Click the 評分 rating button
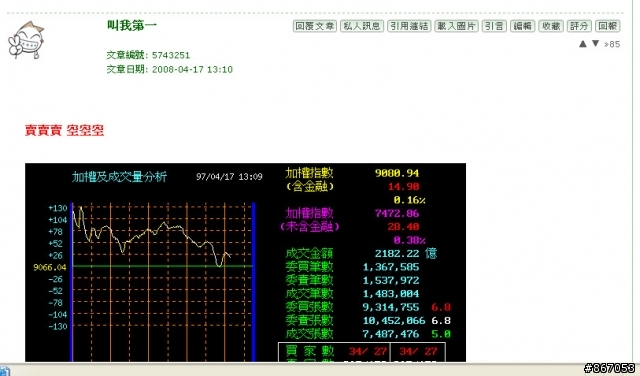This screenshot has width=640, height=376. (579, 26)
